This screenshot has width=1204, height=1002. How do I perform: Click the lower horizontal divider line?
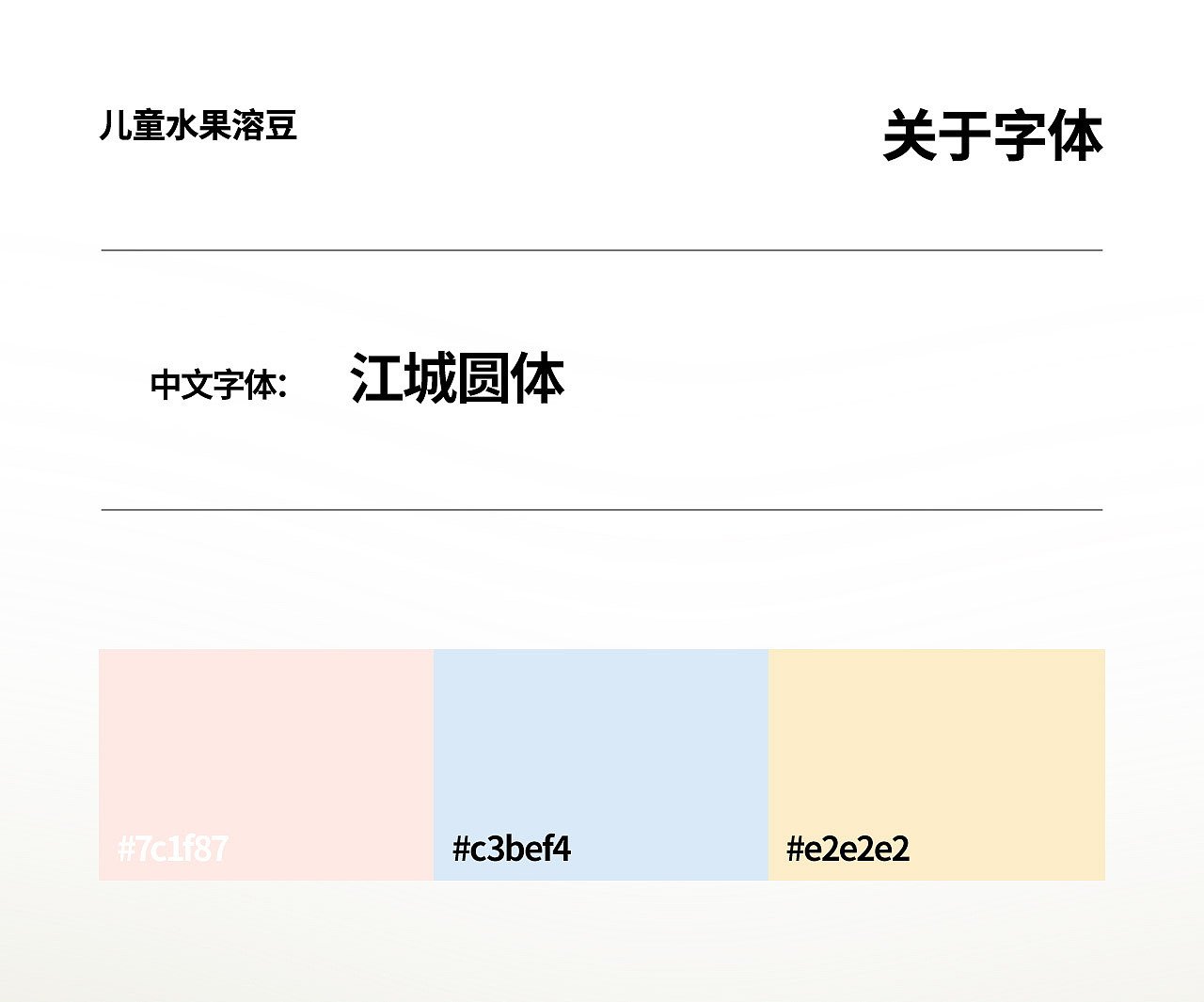point(602,510)
